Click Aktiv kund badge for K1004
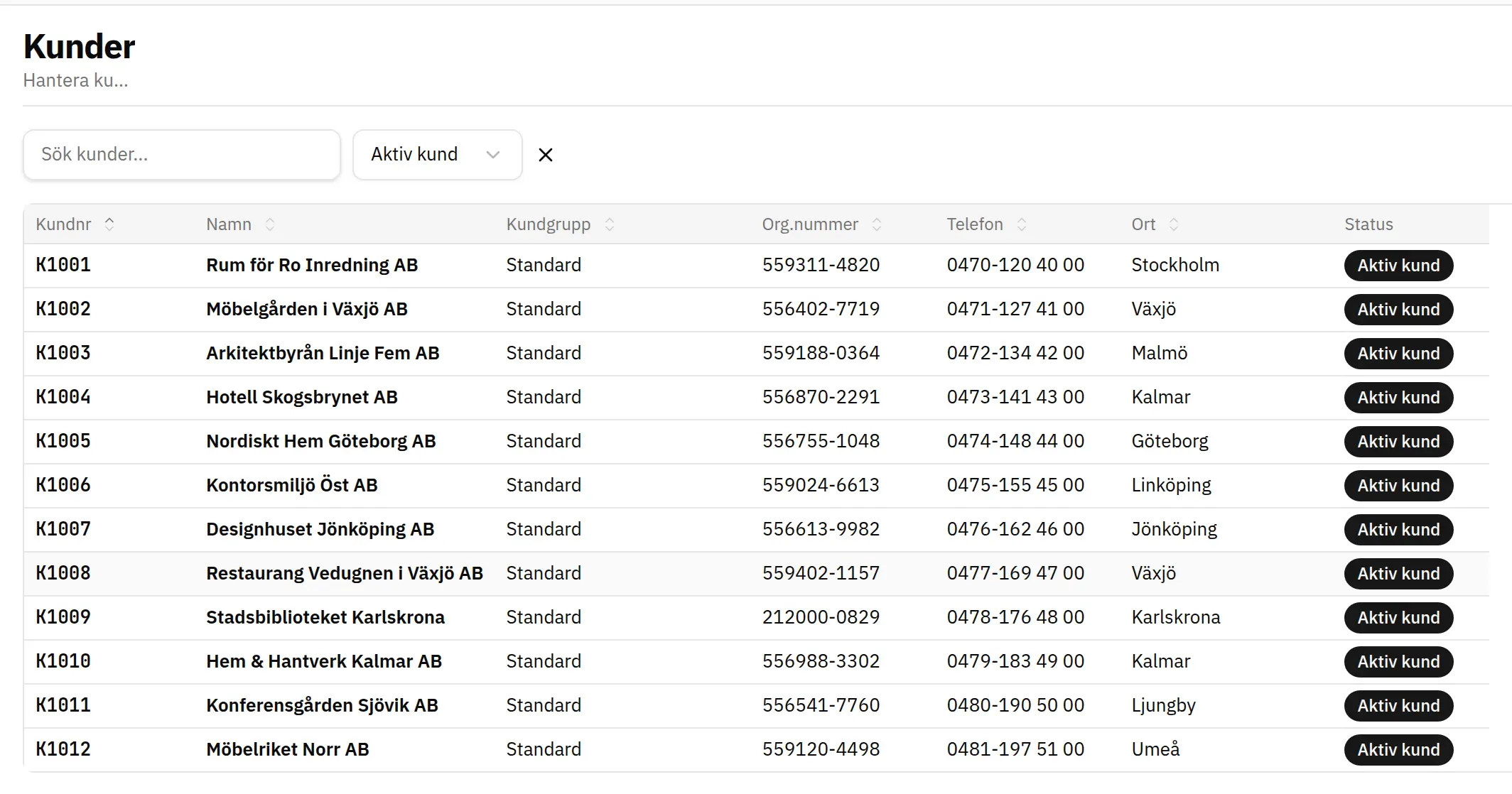 (1398, 398)
